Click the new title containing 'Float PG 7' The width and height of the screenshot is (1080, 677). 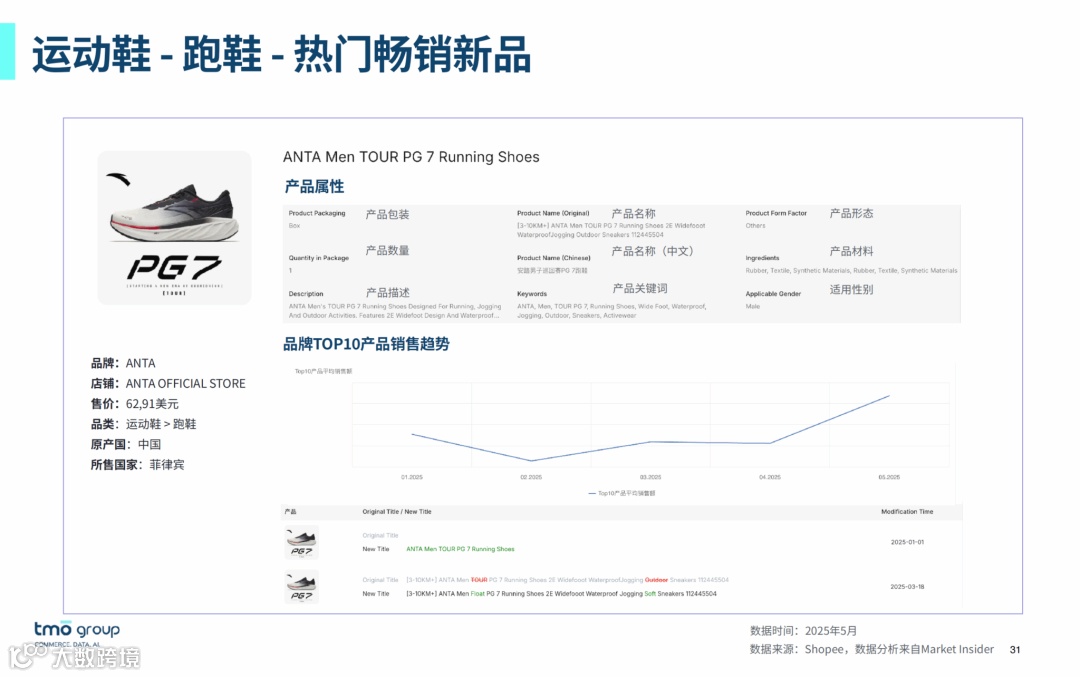pyautogui.click(x=561, y=594)
